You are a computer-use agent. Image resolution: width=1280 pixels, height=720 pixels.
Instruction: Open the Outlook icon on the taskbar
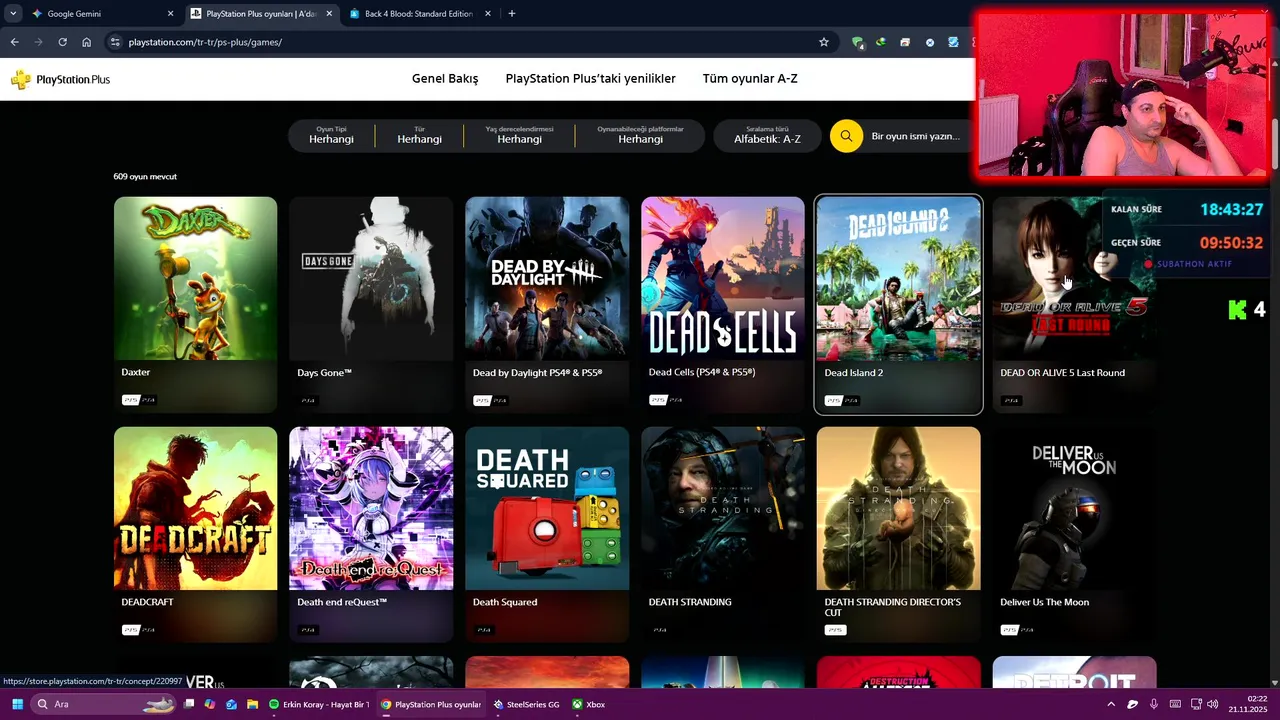click(x=231, y=704)
